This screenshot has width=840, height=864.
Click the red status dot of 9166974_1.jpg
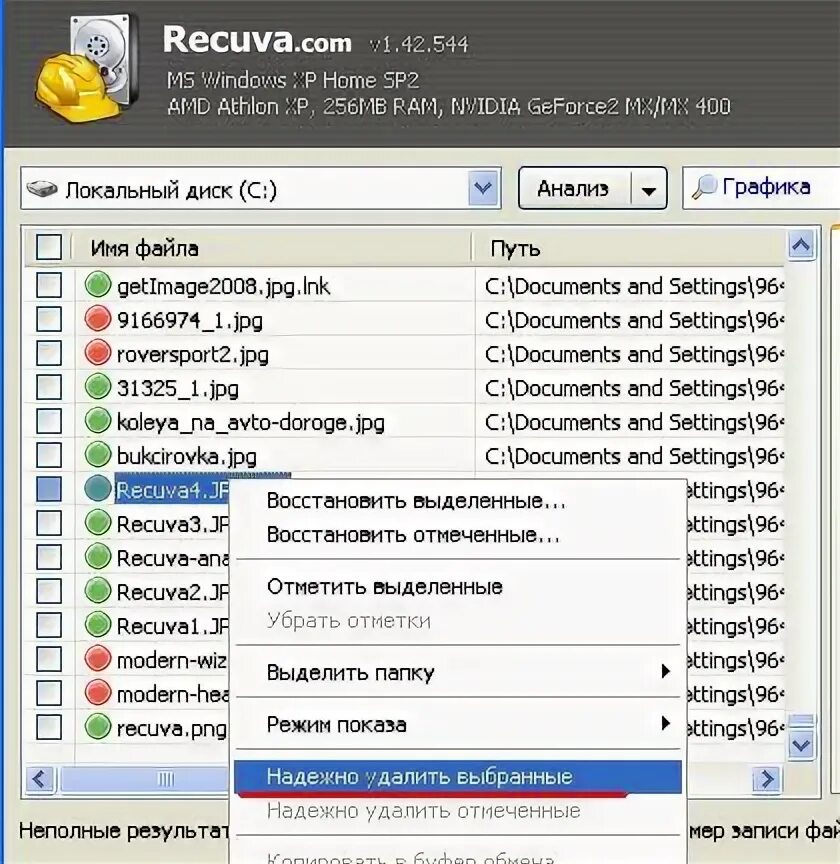tap(98, 319)
